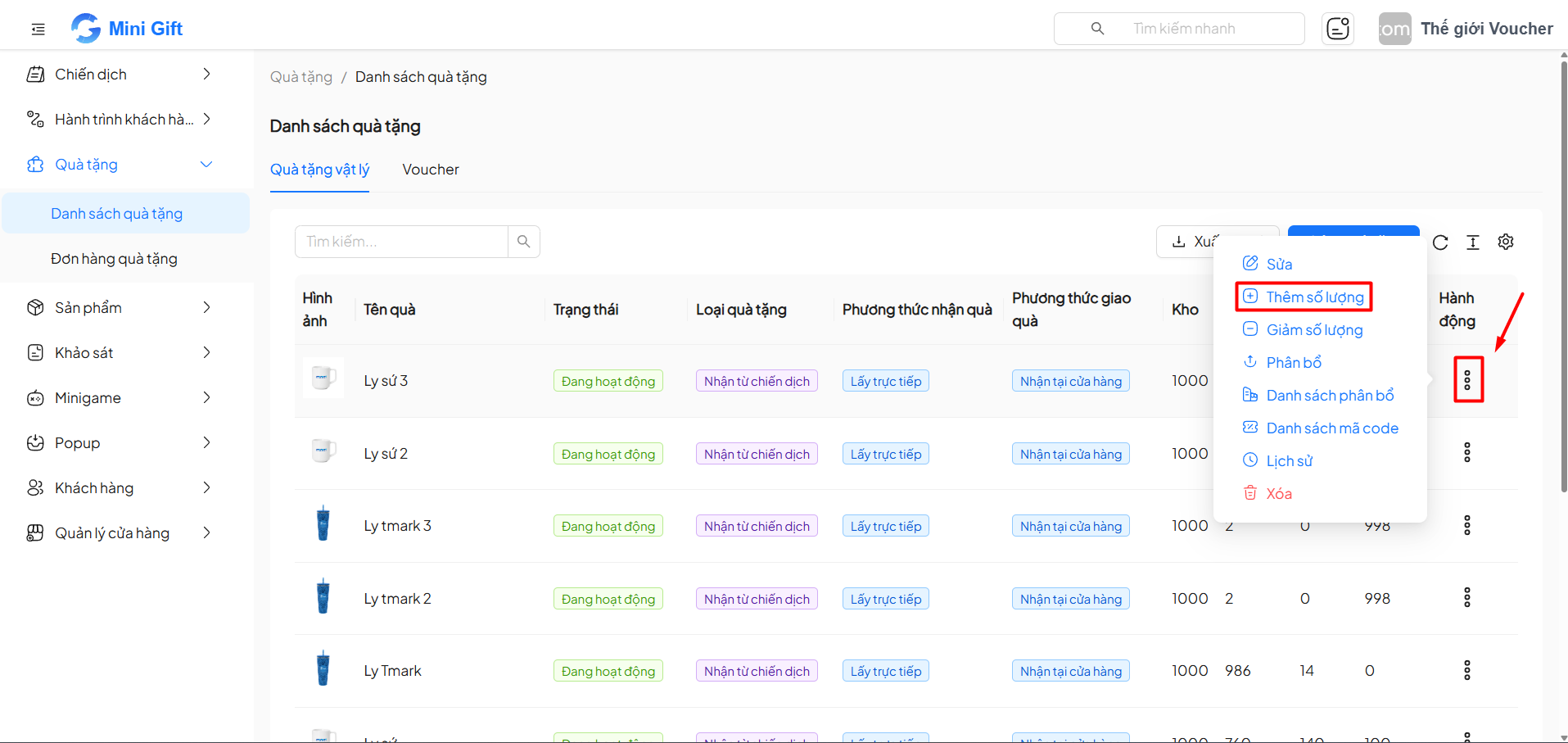
Task: Open Danh sách mã code menu item
Action: pos(1320,428)
